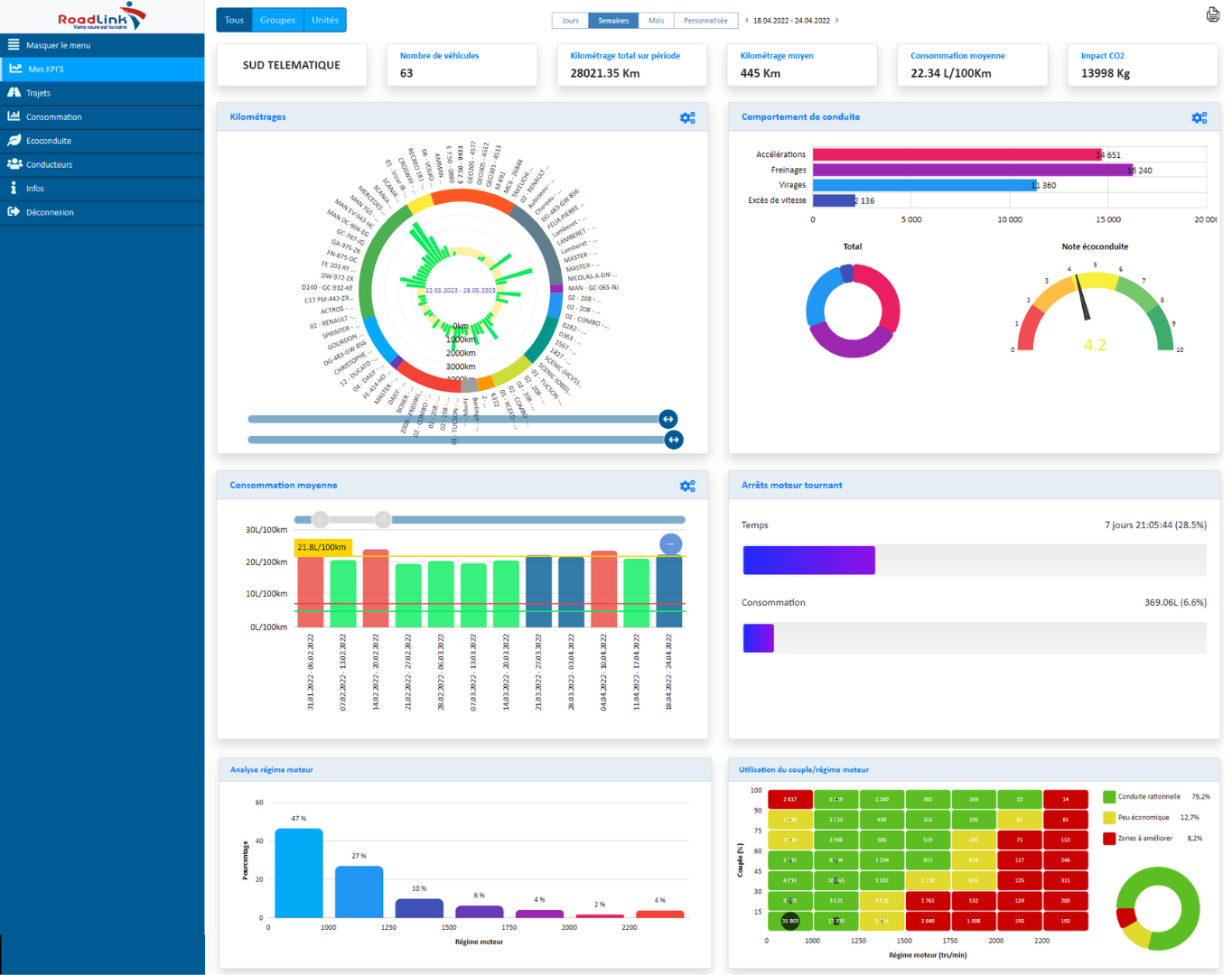1232x975 pixels.
Task: Click the consumption value 22.34 L/100Km
Action: (951, 73)
